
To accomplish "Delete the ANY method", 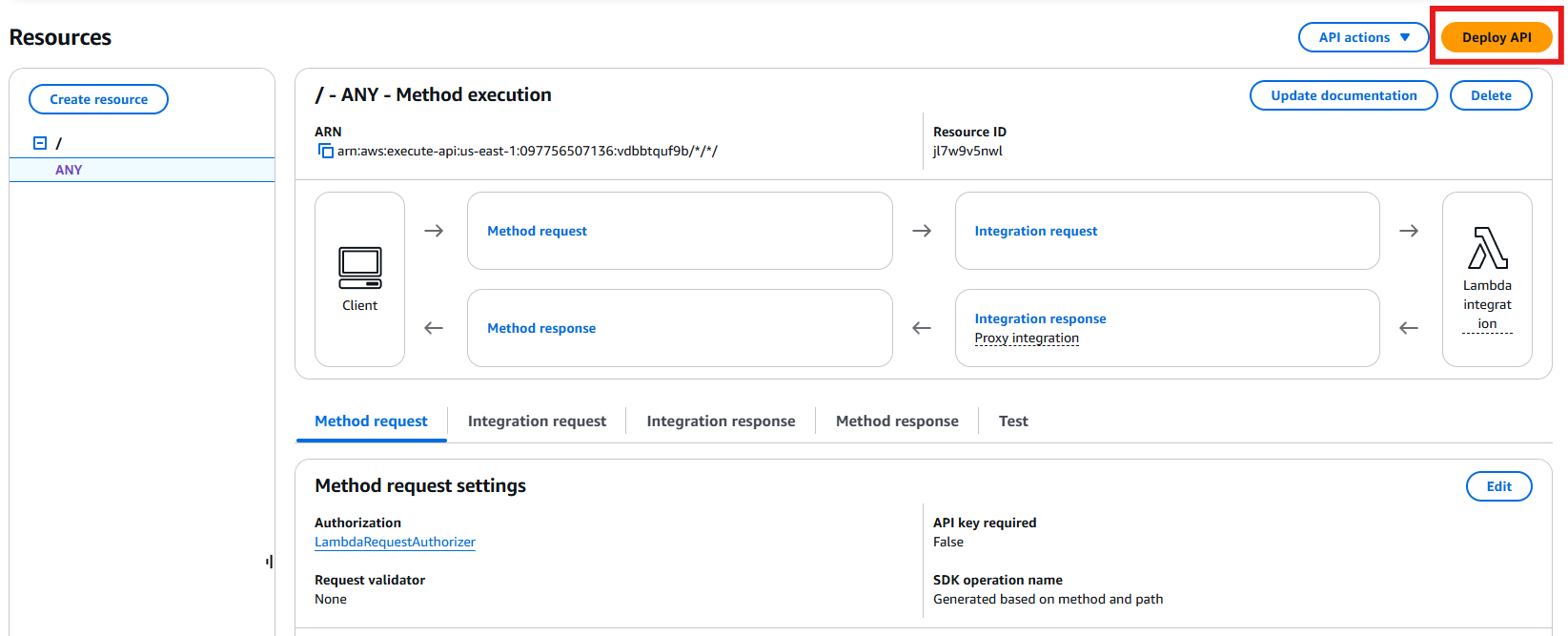I will 1491,95.
